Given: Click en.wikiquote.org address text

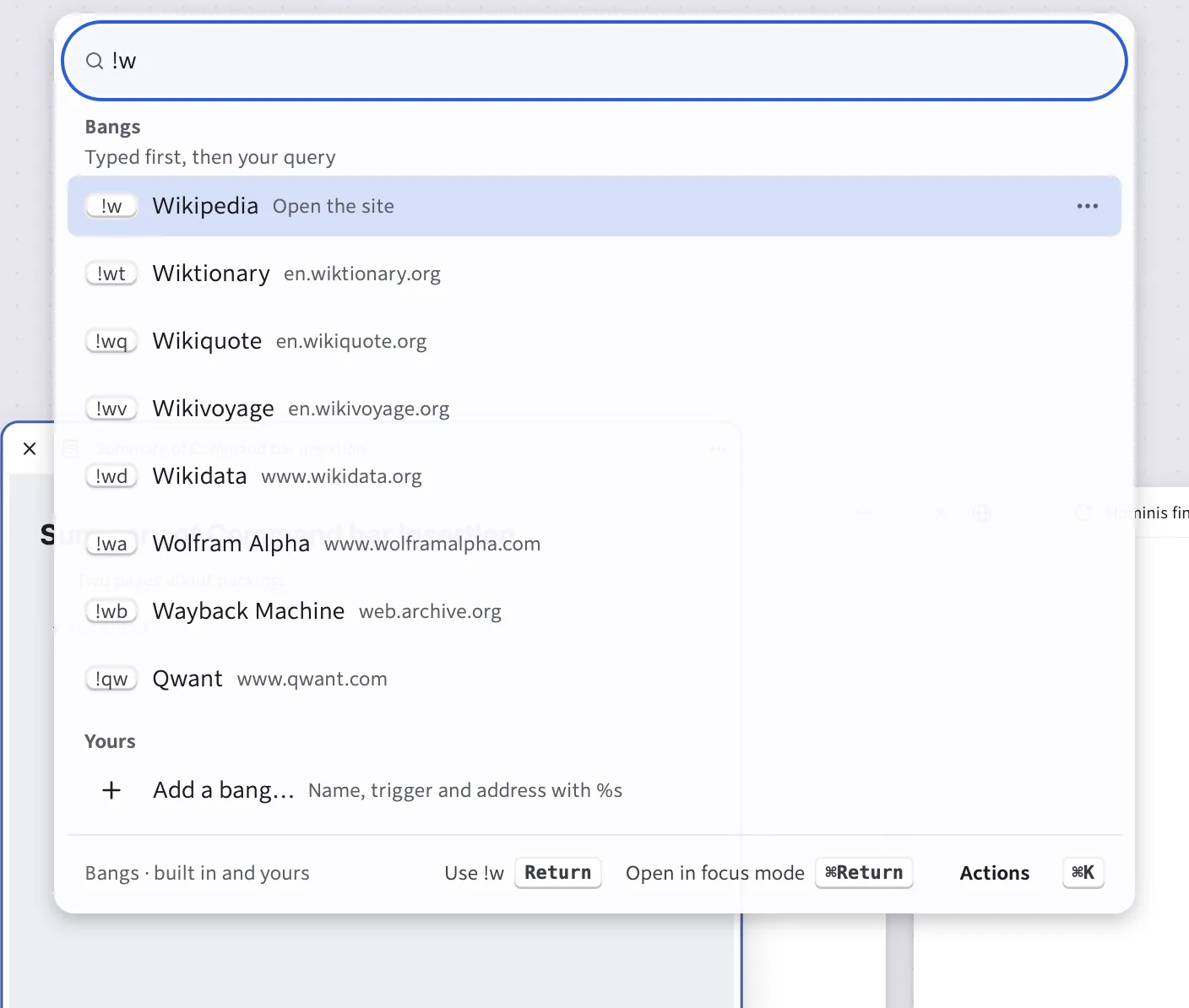Looking at the screenshot, I should click(351, 341).
